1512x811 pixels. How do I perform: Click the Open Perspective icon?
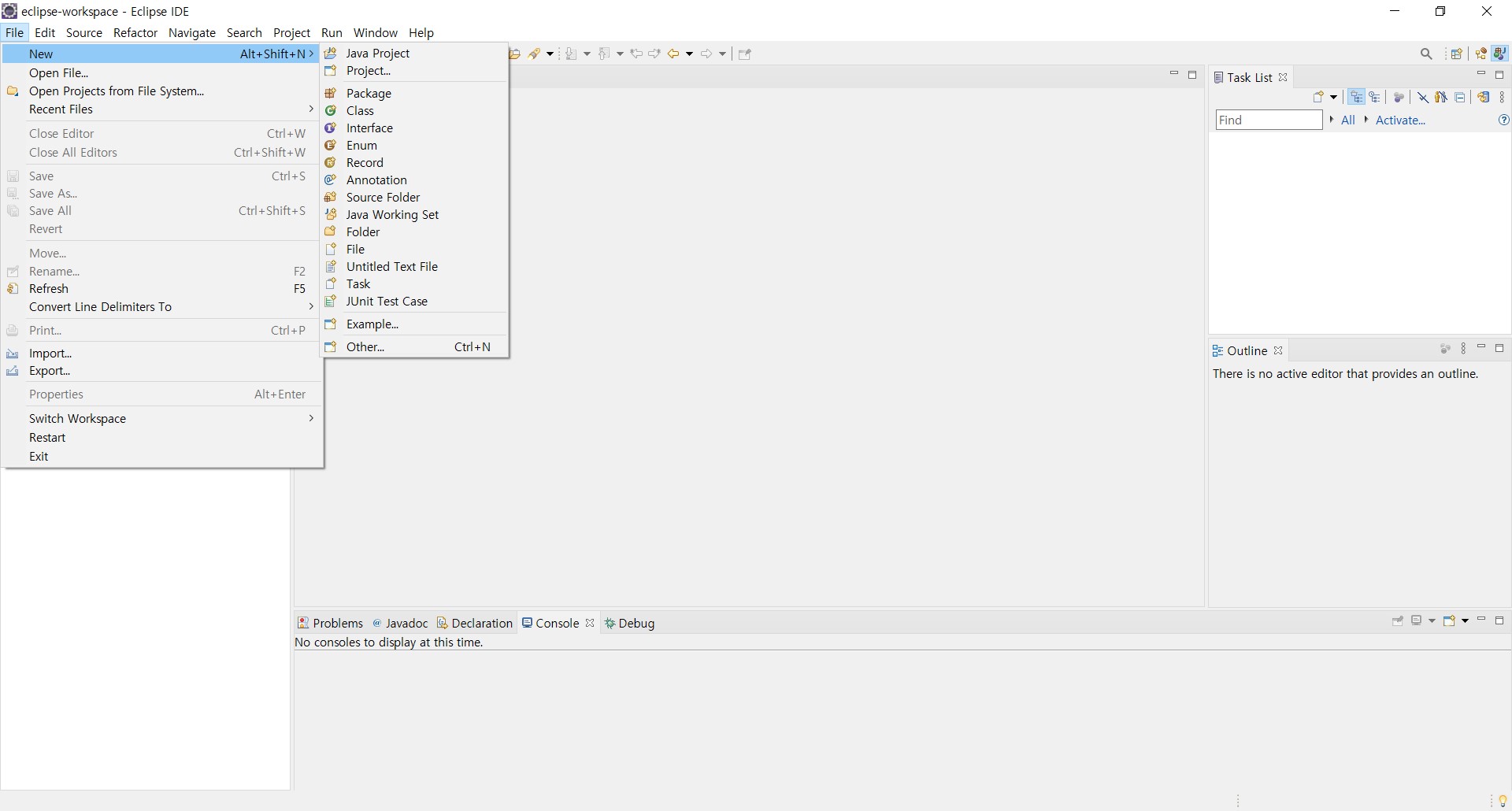(1456, 54)
